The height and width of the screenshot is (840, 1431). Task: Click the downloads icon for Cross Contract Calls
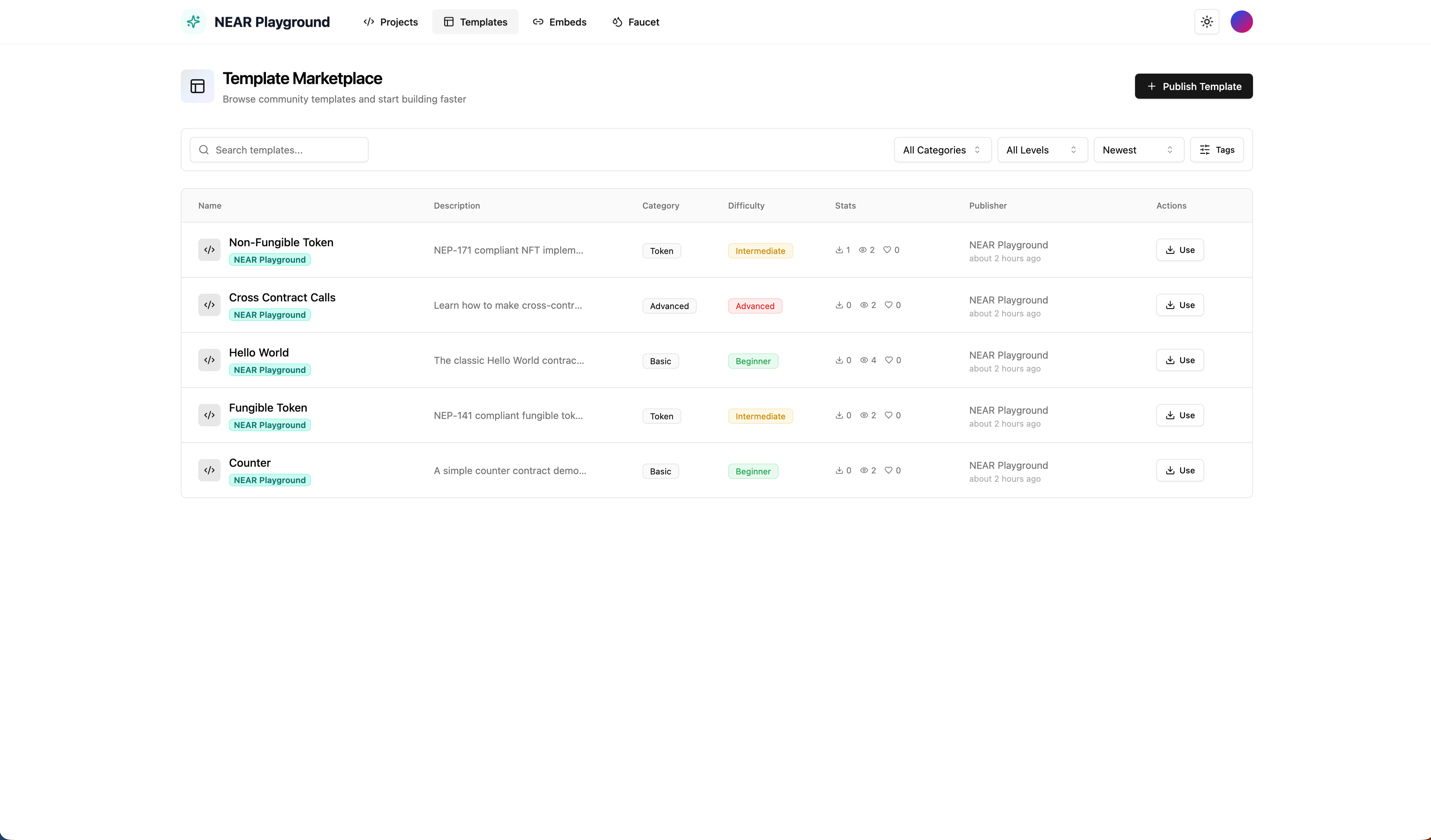(839, 305)
